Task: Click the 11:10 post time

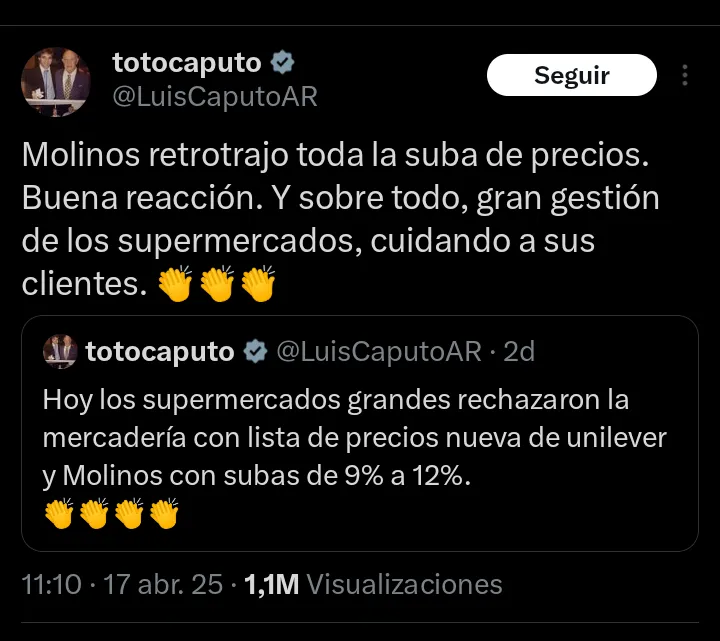Action: (x=52, y=584)
